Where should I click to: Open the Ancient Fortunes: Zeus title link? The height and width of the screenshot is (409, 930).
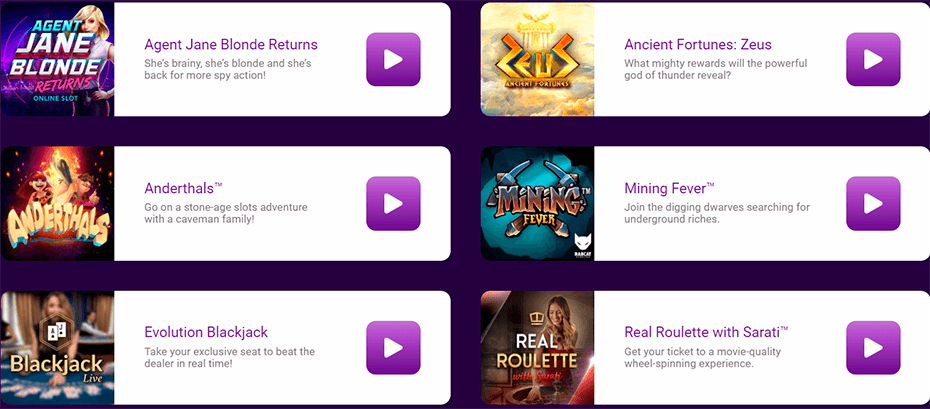click(698, 44)
